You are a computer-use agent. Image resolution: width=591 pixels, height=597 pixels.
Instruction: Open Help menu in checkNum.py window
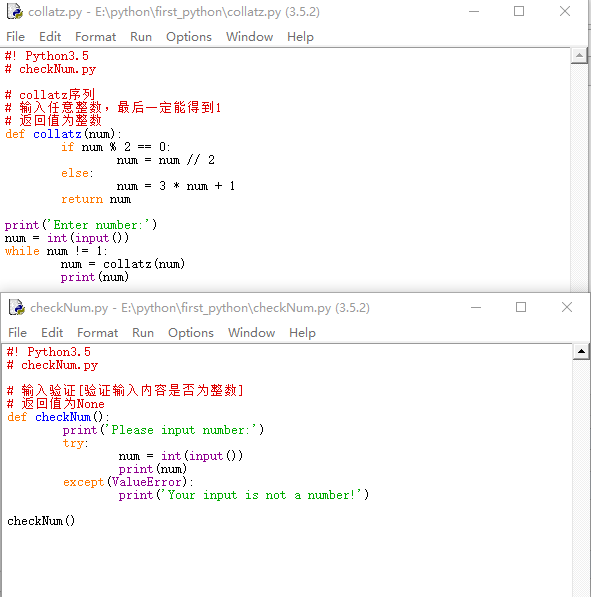(302, 333)
